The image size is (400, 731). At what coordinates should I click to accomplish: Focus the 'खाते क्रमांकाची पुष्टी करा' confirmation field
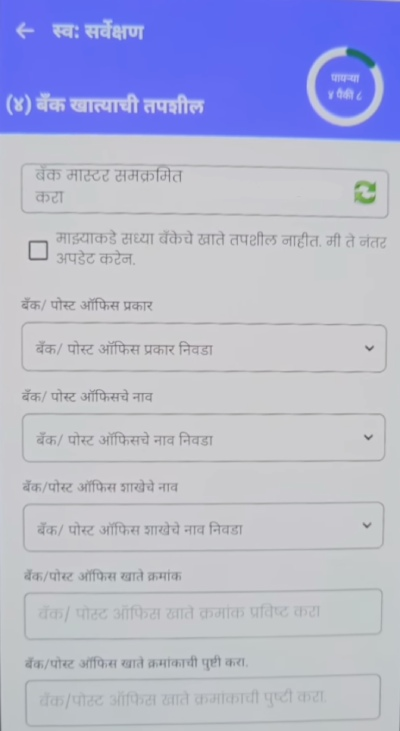pyautogui.click(x=203, y=700)
